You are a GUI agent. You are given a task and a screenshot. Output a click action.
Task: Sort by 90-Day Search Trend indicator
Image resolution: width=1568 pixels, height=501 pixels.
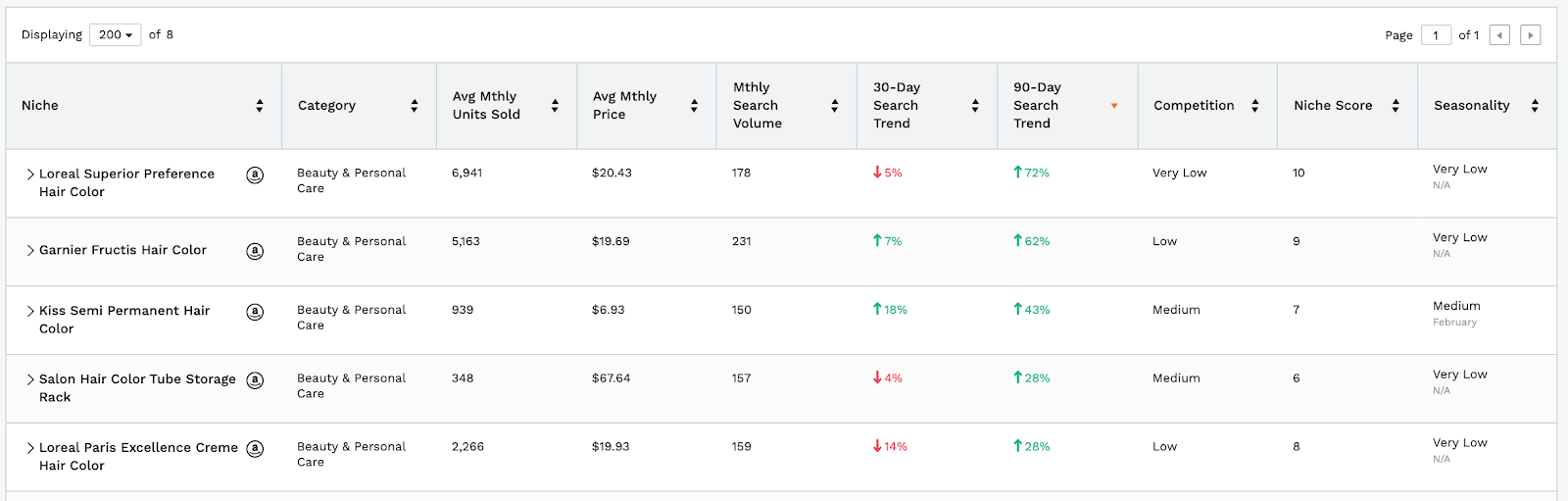1114,106
